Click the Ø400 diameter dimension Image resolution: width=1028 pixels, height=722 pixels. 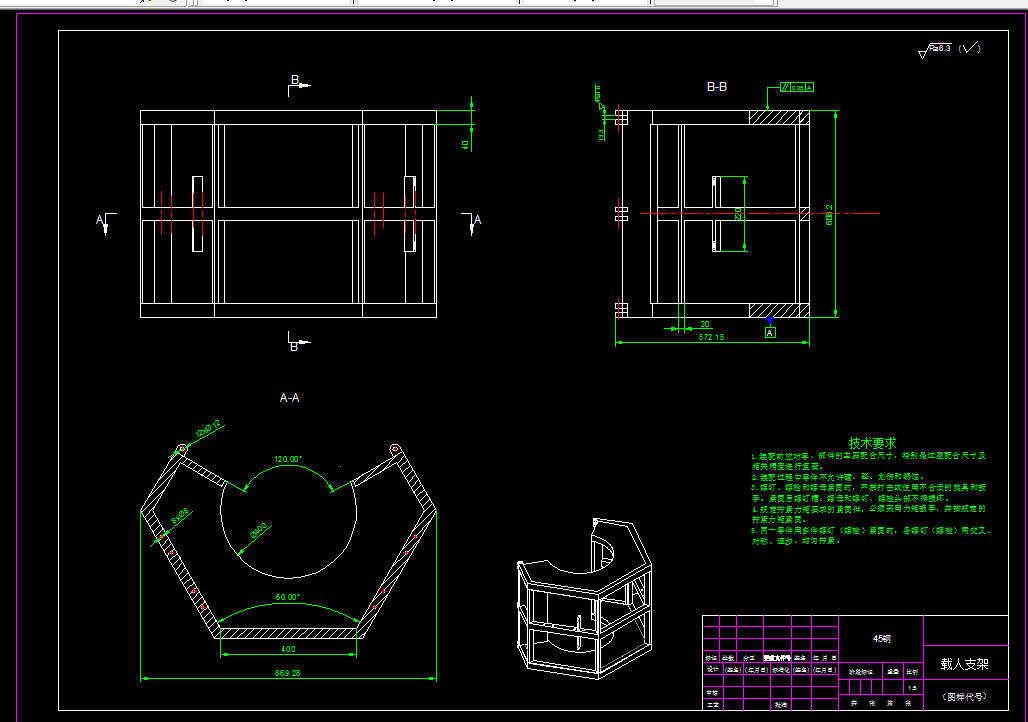pyautogui.click(x=258, y=531)
